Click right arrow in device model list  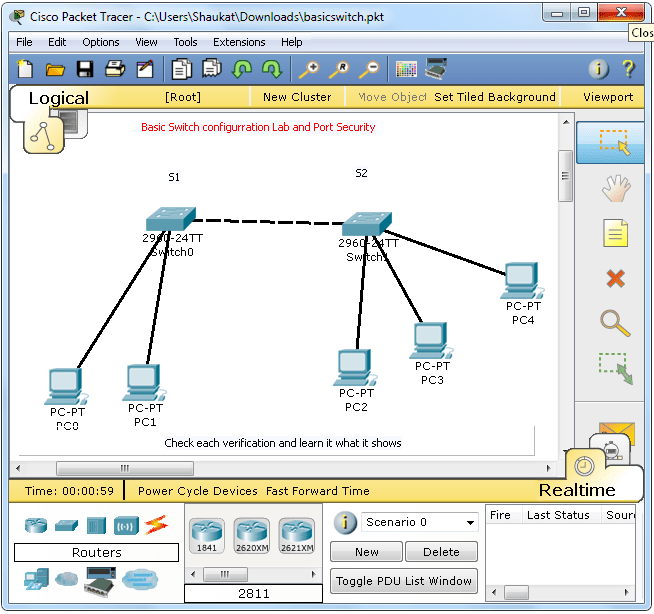tap(314, 574)
